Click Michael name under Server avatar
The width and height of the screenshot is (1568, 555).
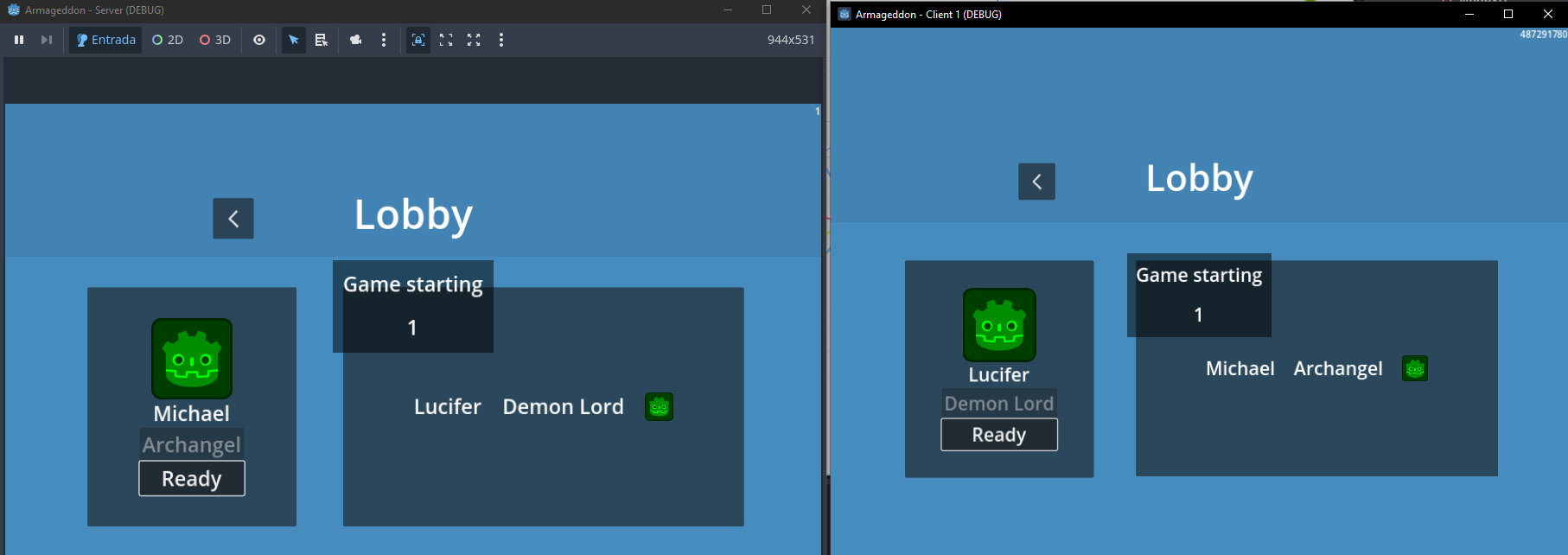(x=192, y=413)
